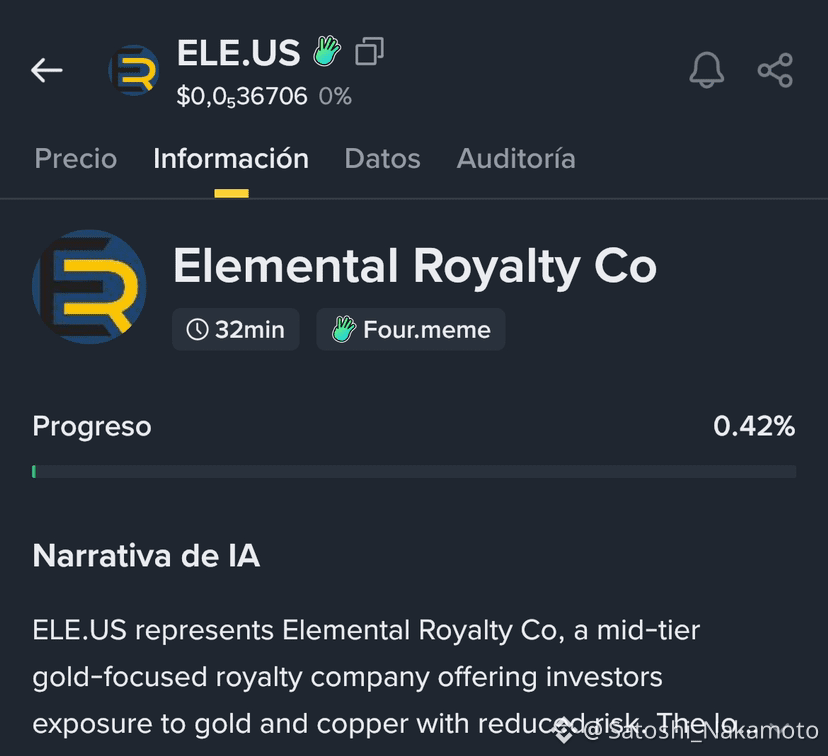Tap the clock icon in 32min badge

tap(197, 329)
